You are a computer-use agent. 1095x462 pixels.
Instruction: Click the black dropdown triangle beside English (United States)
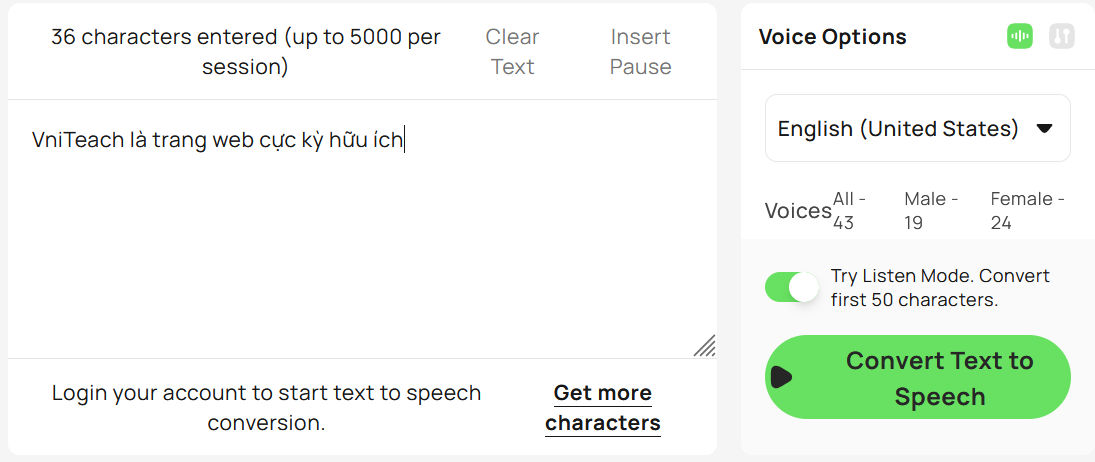pos(1044,128)
